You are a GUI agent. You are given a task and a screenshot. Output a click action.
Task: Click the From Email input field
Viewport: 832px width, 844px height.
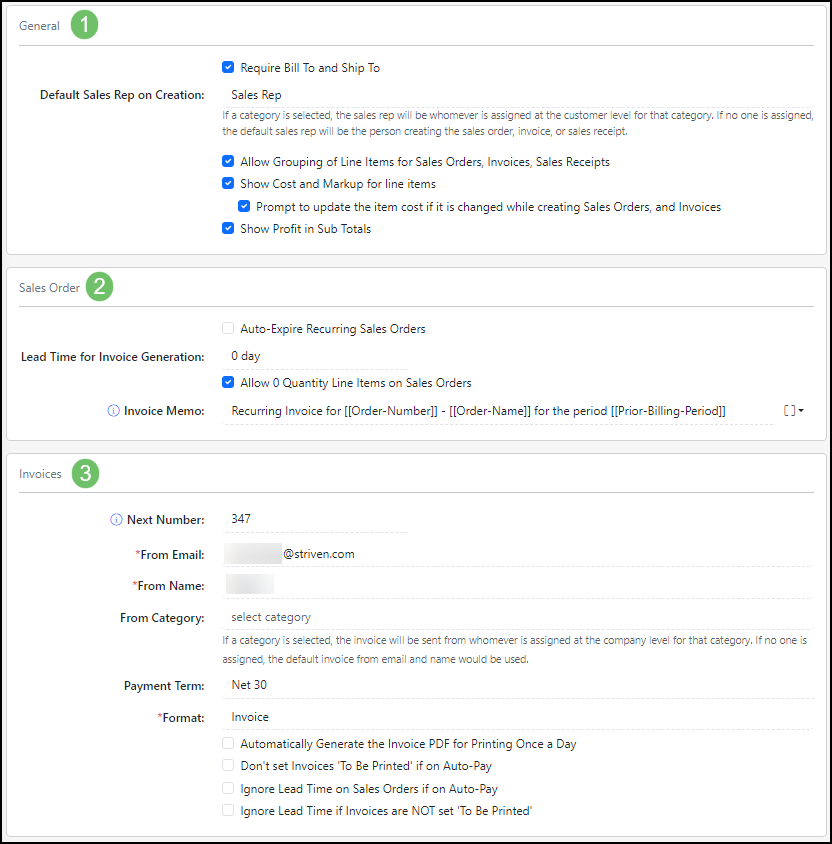[x=517, y=554]
